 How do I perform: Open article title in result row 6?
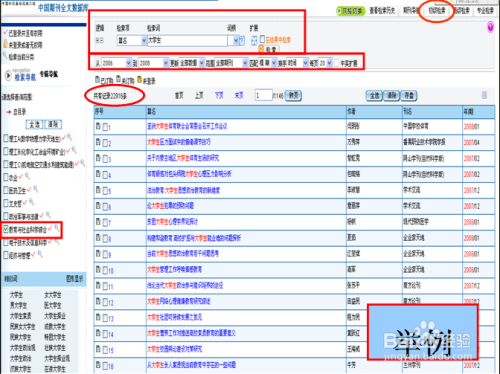(170, 206)
